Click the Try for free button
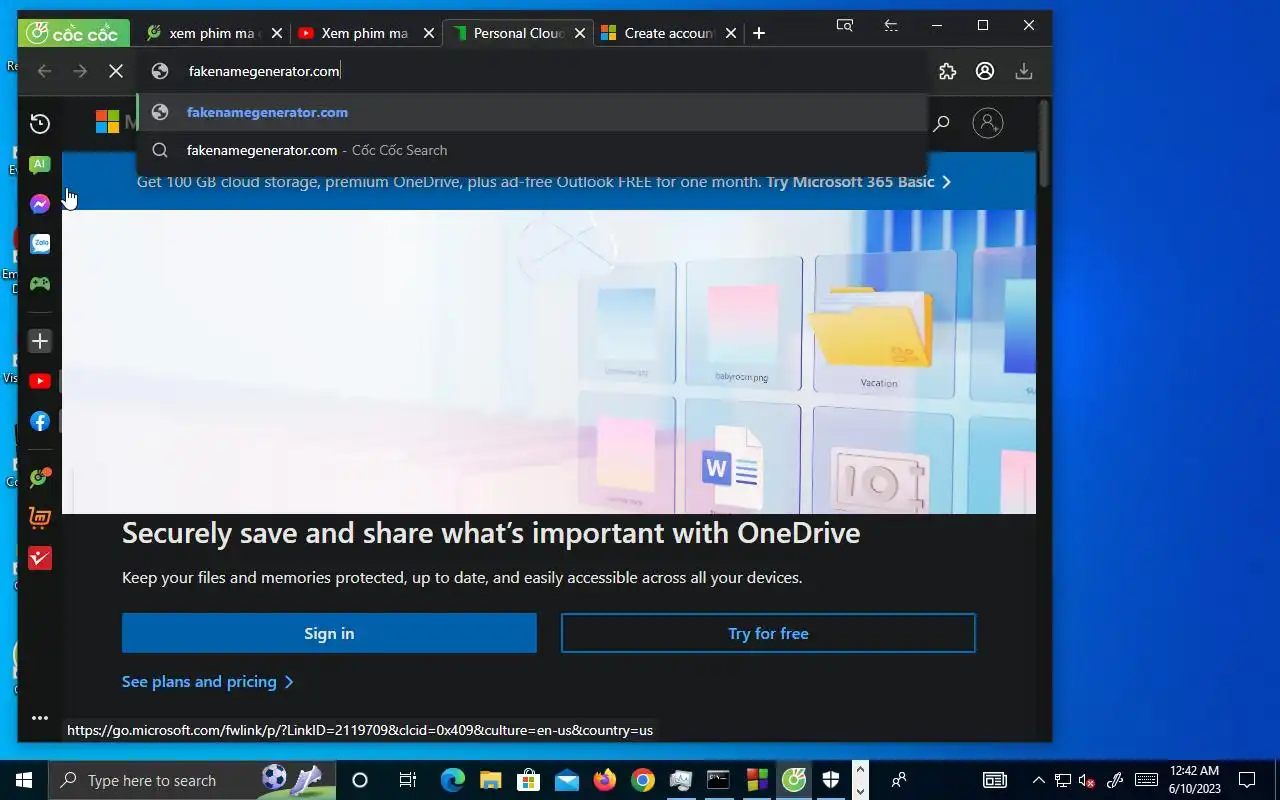 pyautogui.click(x=768, y=633)
